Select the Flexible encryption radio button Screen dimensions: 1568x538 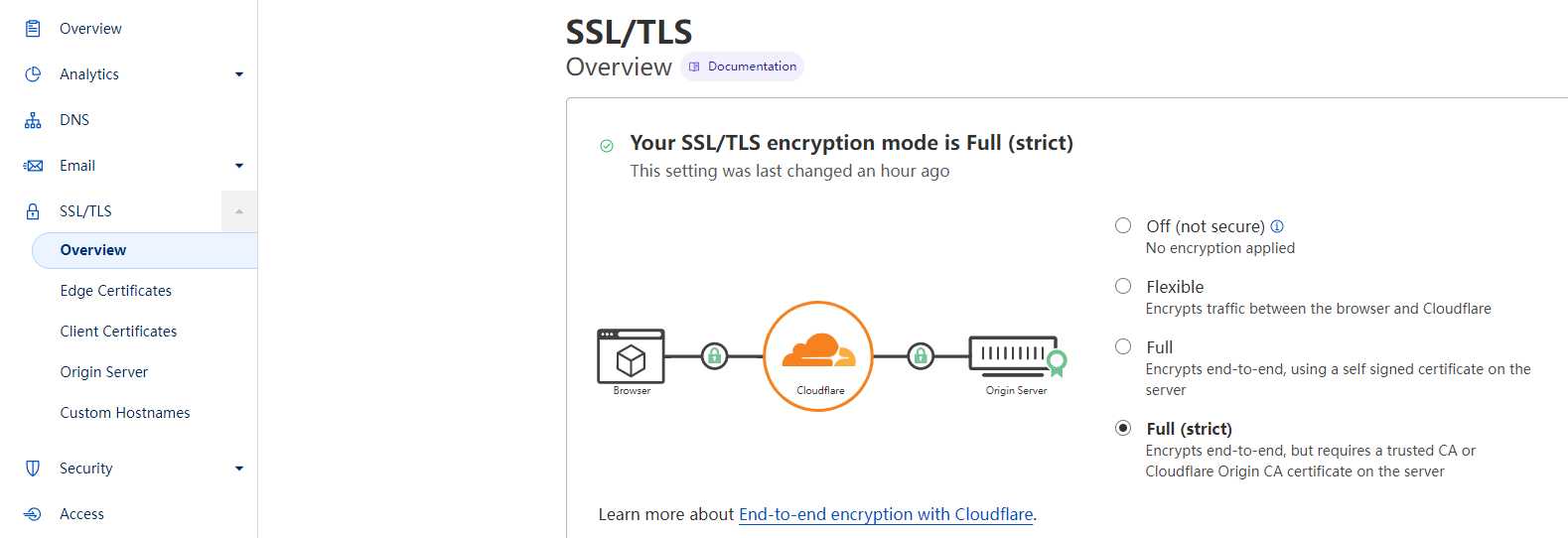point(1123,286)
